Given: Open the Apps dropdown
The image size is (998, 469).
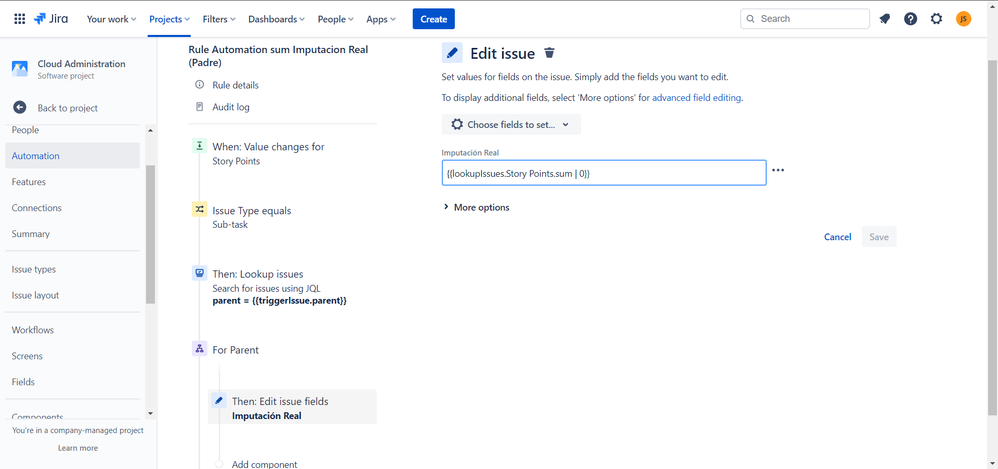Looking at the screenshot, I should [381, 19].
